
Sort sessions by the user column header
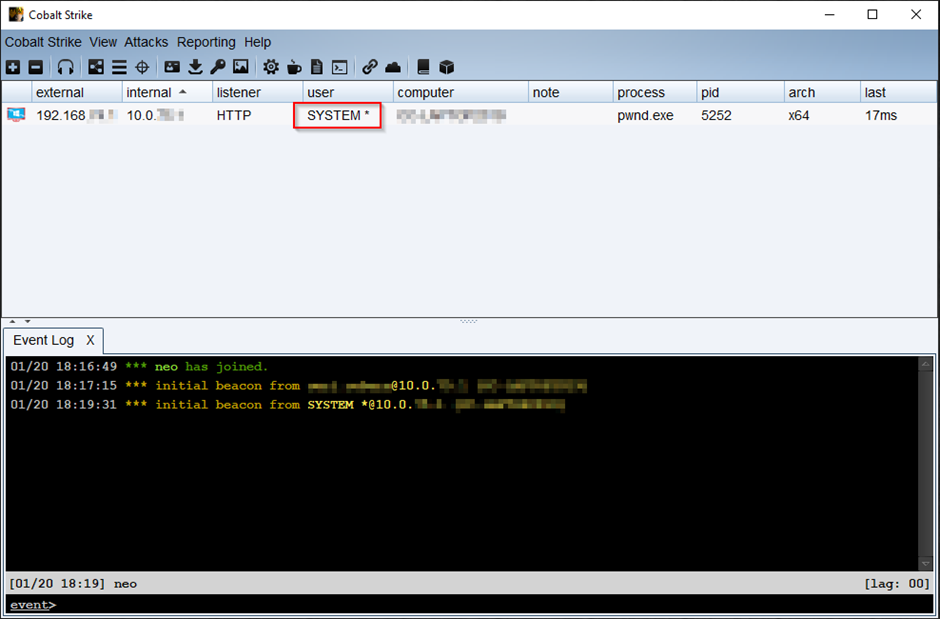click(x=348, y=92)
